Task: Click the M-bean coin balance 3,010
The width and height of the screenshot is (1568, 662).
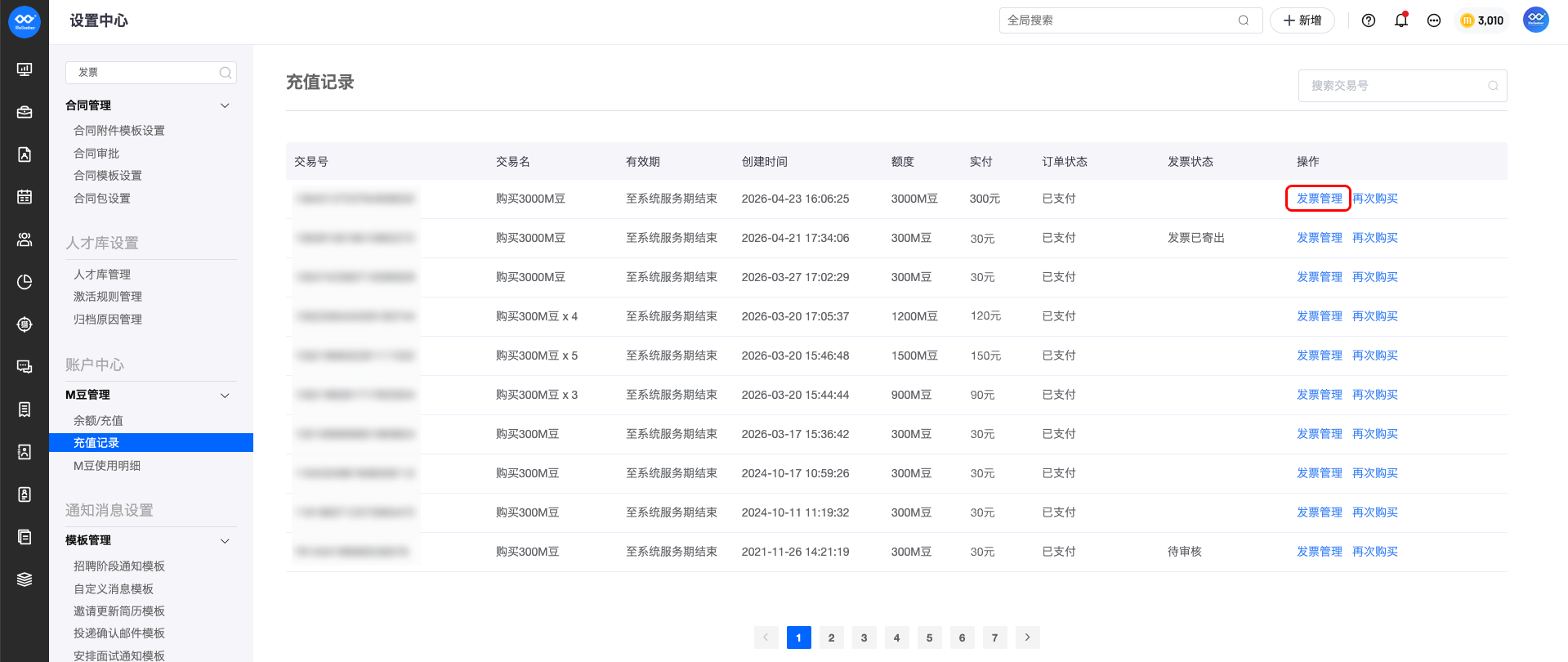Action: coord(1481,20)
